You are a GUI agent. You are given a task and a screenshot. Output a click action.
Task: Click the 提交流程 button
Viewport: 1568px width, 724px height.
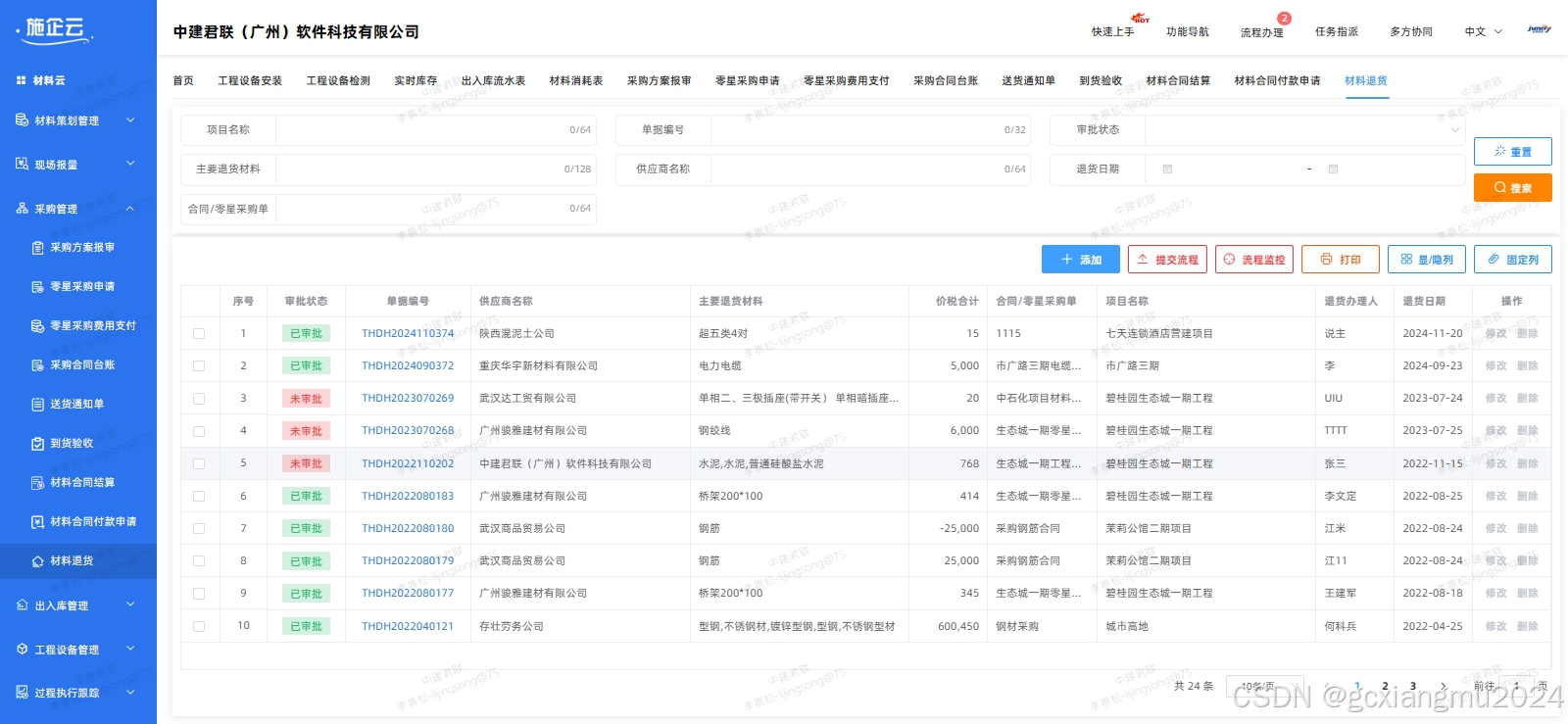point(1167,259)
